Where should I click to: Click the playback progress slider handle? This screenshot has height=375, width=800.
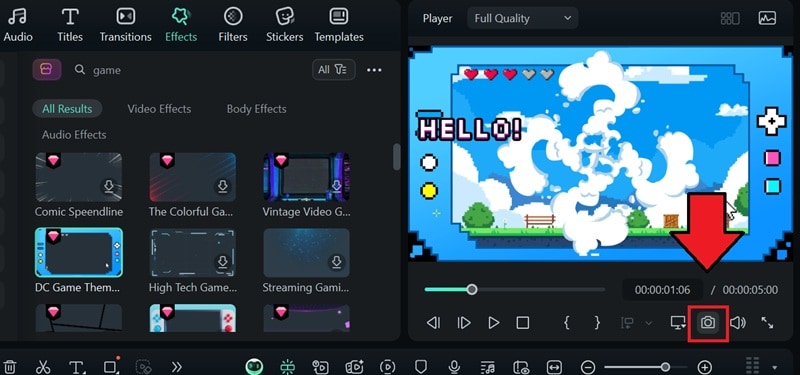[472, 290]
